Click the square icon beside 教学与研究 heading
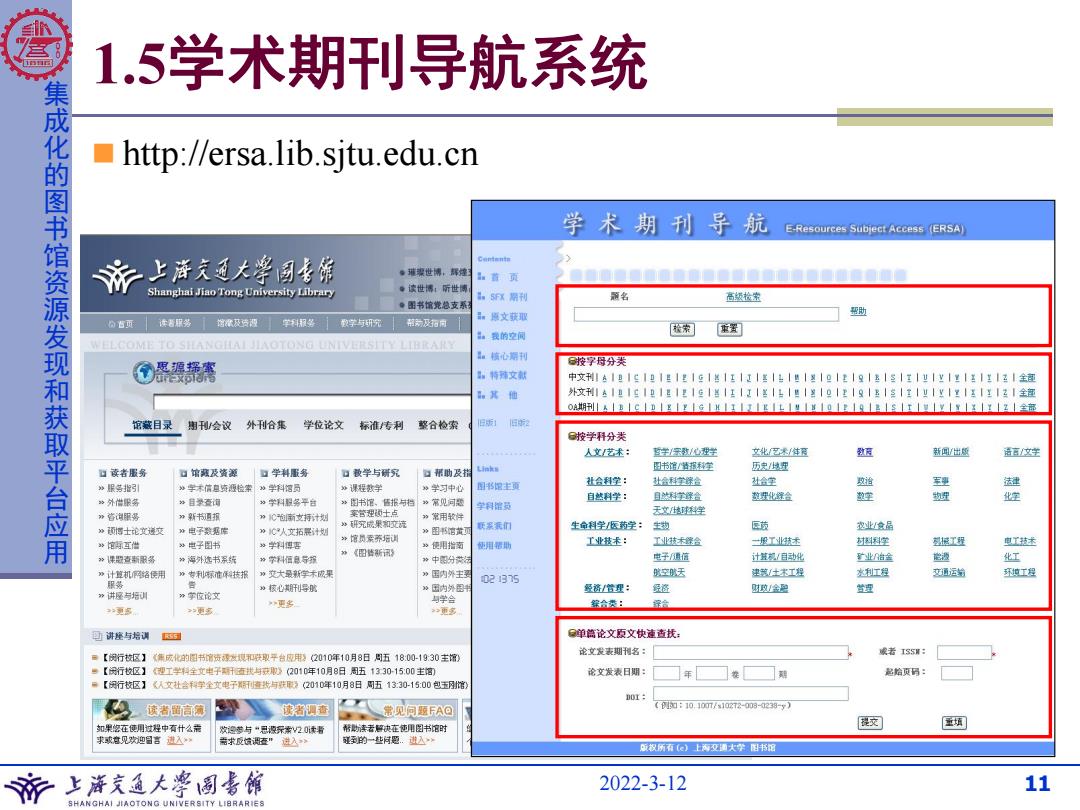The height and width of the screenshot is (810, 1080). point(346,473)
